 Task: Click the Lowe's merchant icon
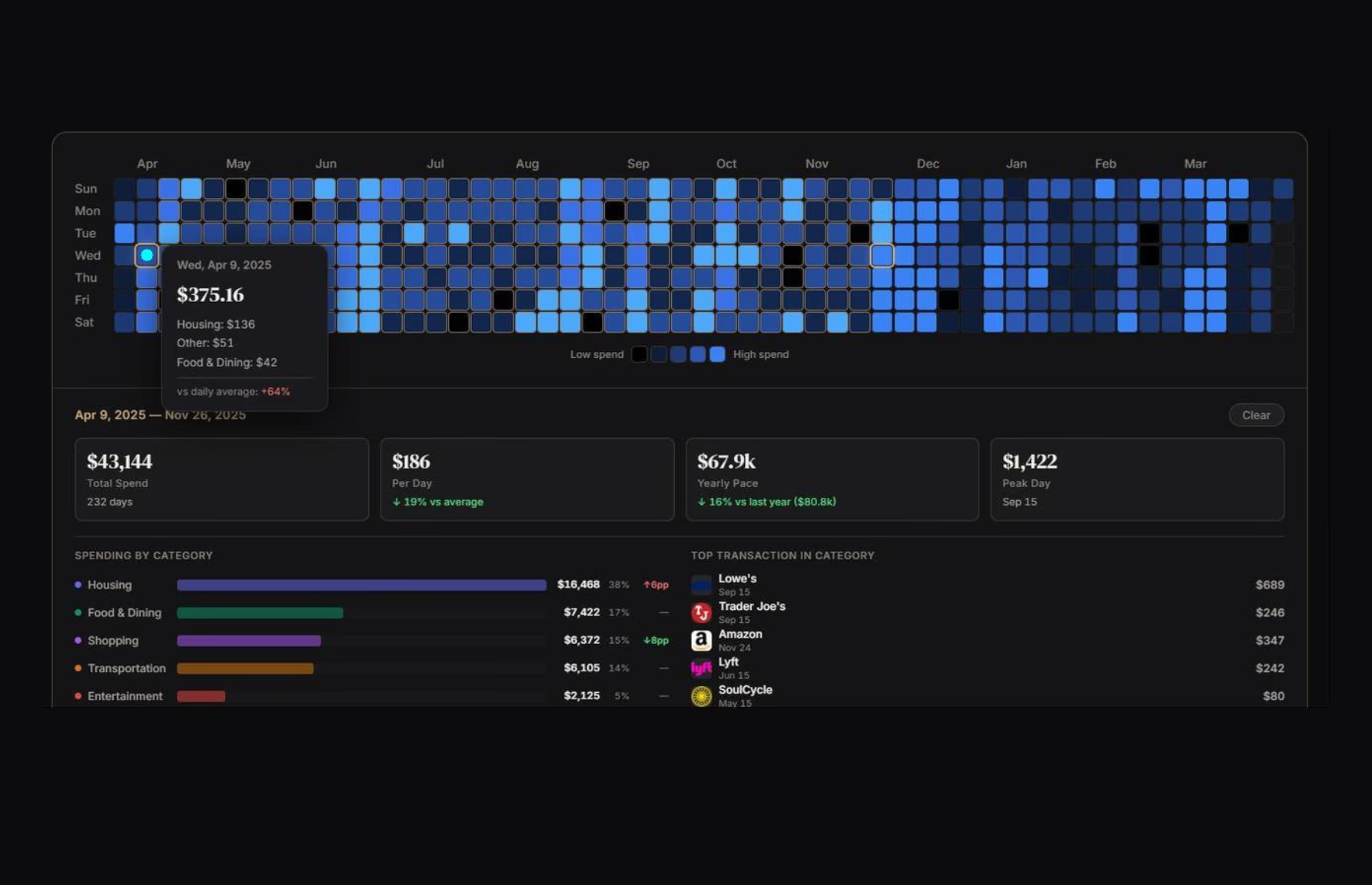[x=701, y=585]
